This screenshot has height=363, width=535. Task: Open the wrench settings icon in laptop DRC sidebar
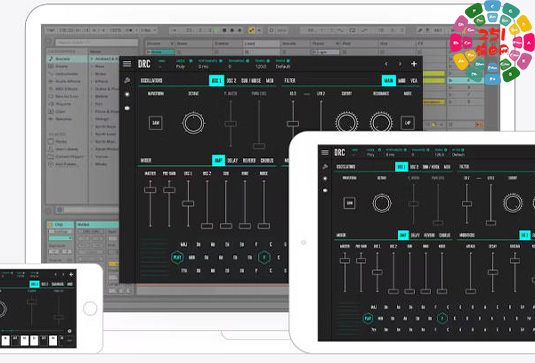[x=127, y=81]
